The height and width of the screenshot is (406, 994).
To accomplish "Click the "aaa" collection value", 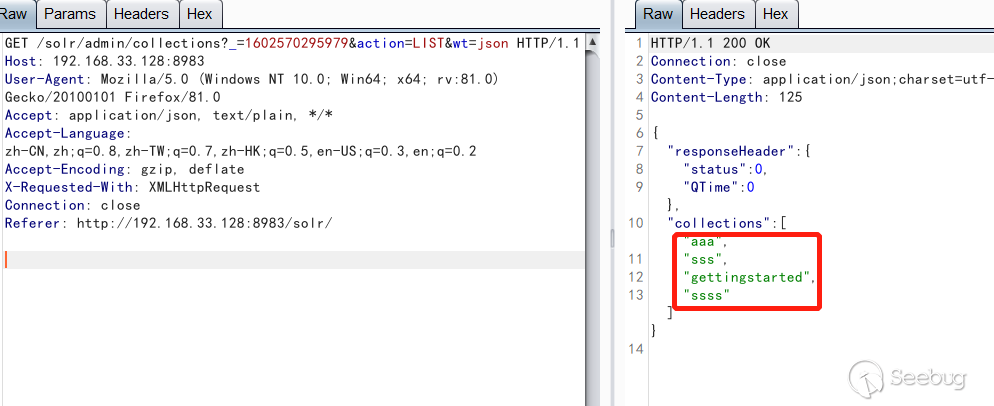I will 701,242.
